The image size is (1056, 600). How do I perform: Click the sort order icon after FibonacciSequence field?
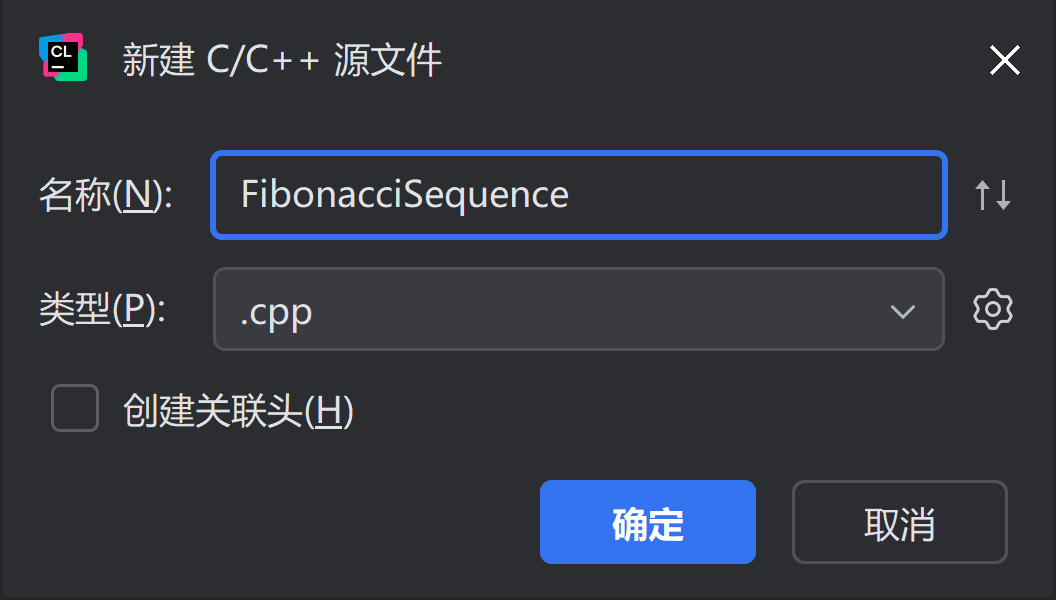point(993,195)
